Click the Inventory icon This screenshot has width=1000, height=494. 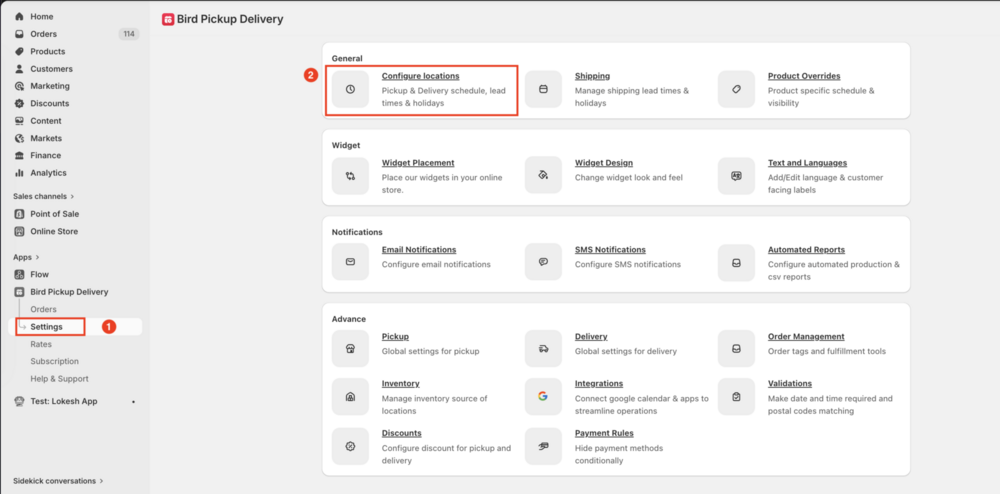tap(350, 396)
